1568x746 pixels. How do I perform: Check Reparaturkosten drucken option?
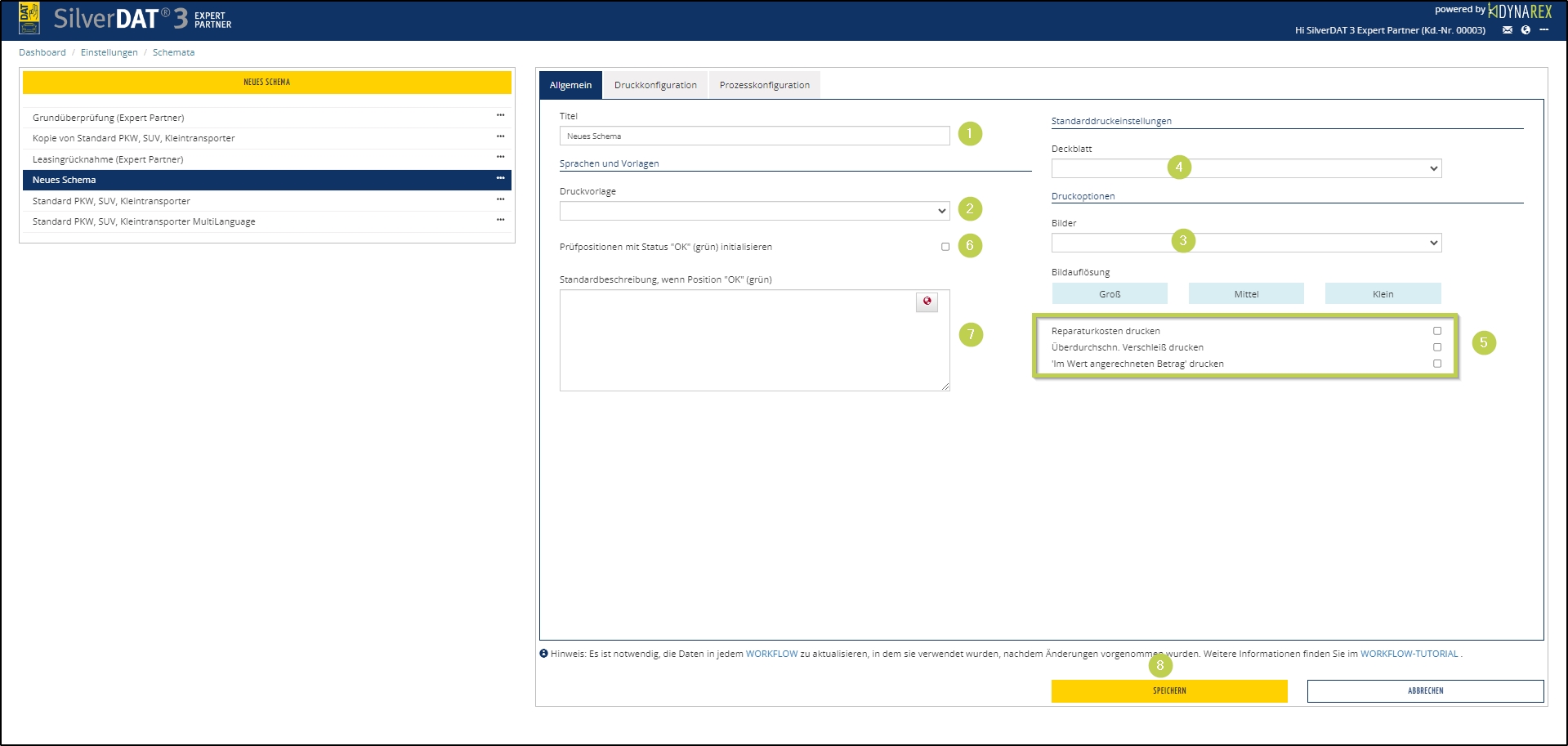tap(1437, 331)
